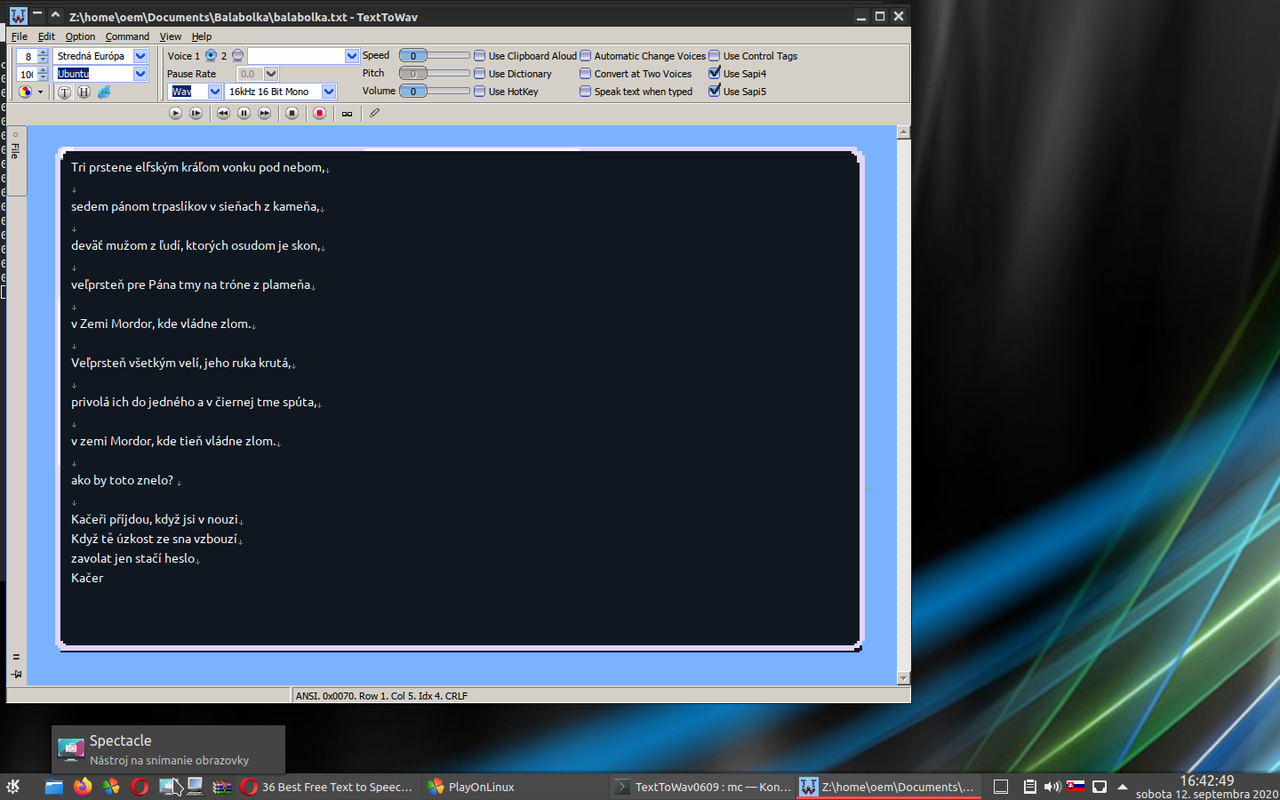
Task: Select the Voice 2 radio button
Action: (x=237, y=56)
